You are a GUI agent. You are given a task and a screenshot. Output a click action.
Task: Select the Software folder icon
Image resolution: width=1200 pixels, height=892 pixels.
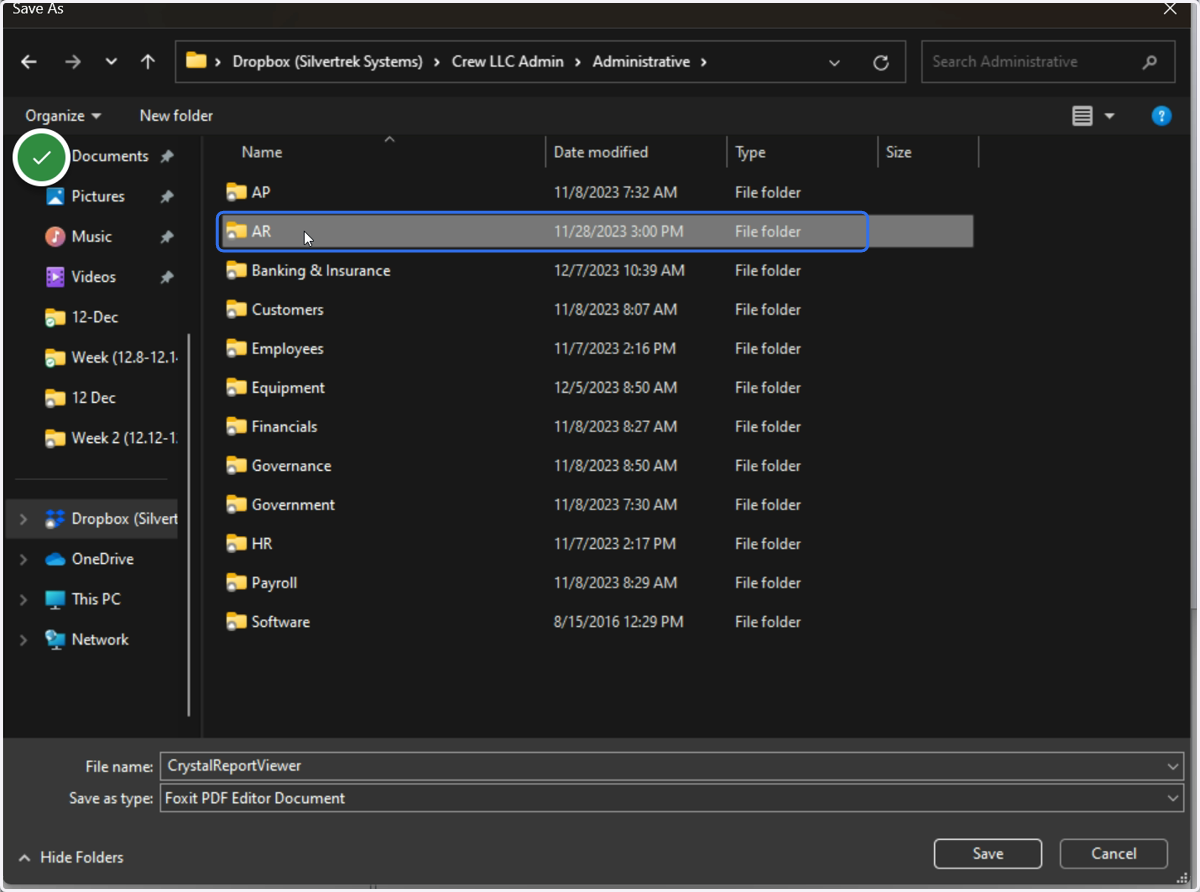tap(236, 621)
